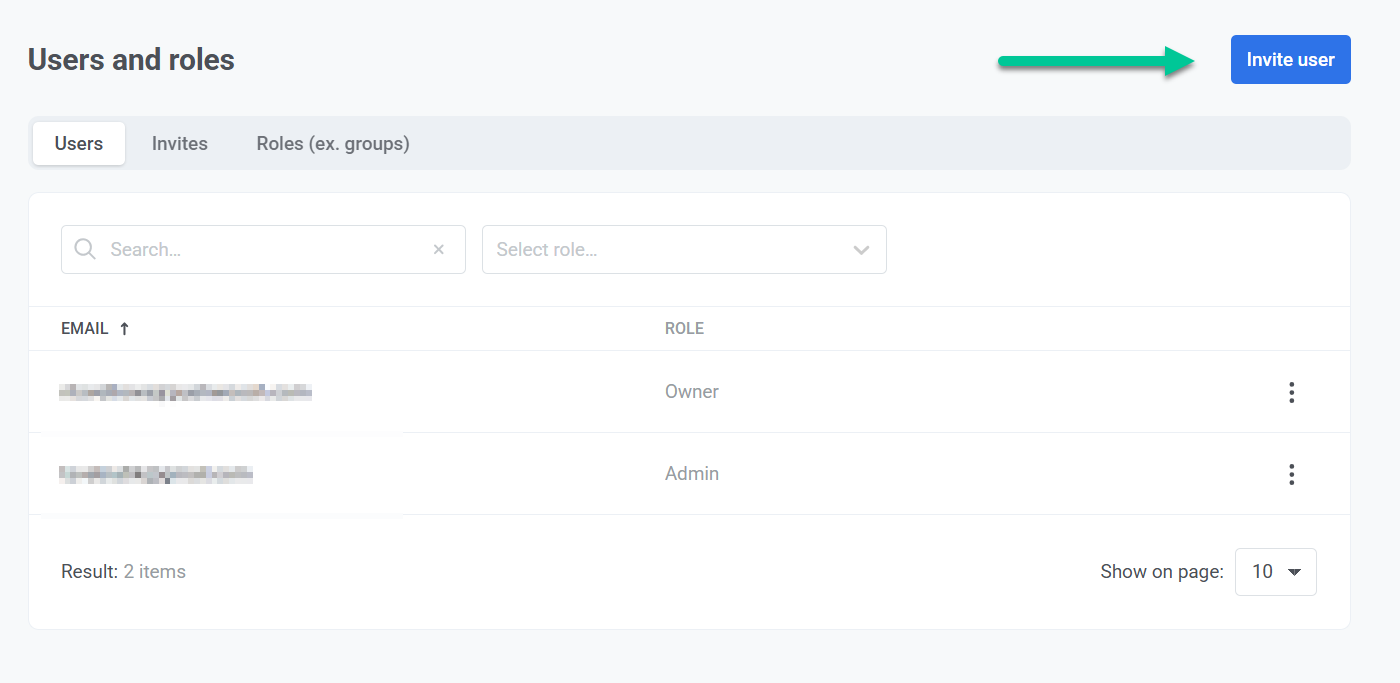This screenshot has height=683, width=1400.
Task: Click the magnifier search icon
Action: click(85, 249)
